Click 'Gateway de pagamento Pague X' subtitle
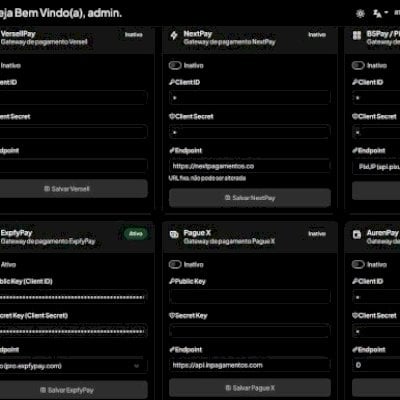 click(x=229, y=241)
